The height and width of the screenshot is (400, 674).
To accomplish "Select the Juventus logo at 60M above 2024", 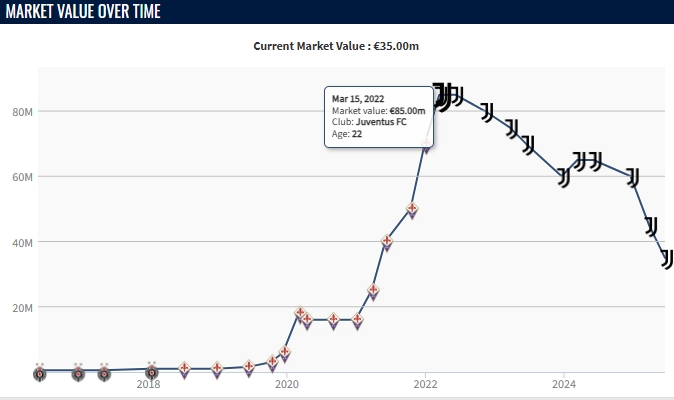I will (564, 178).
